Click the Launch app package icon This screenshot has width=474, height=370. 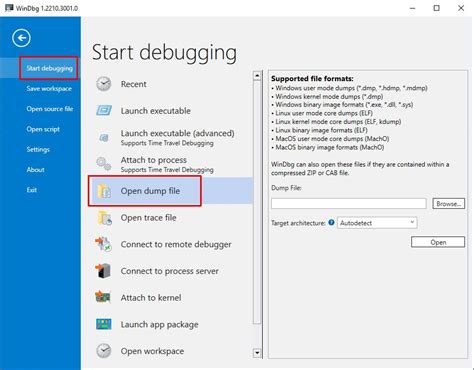tap(104, 324)
